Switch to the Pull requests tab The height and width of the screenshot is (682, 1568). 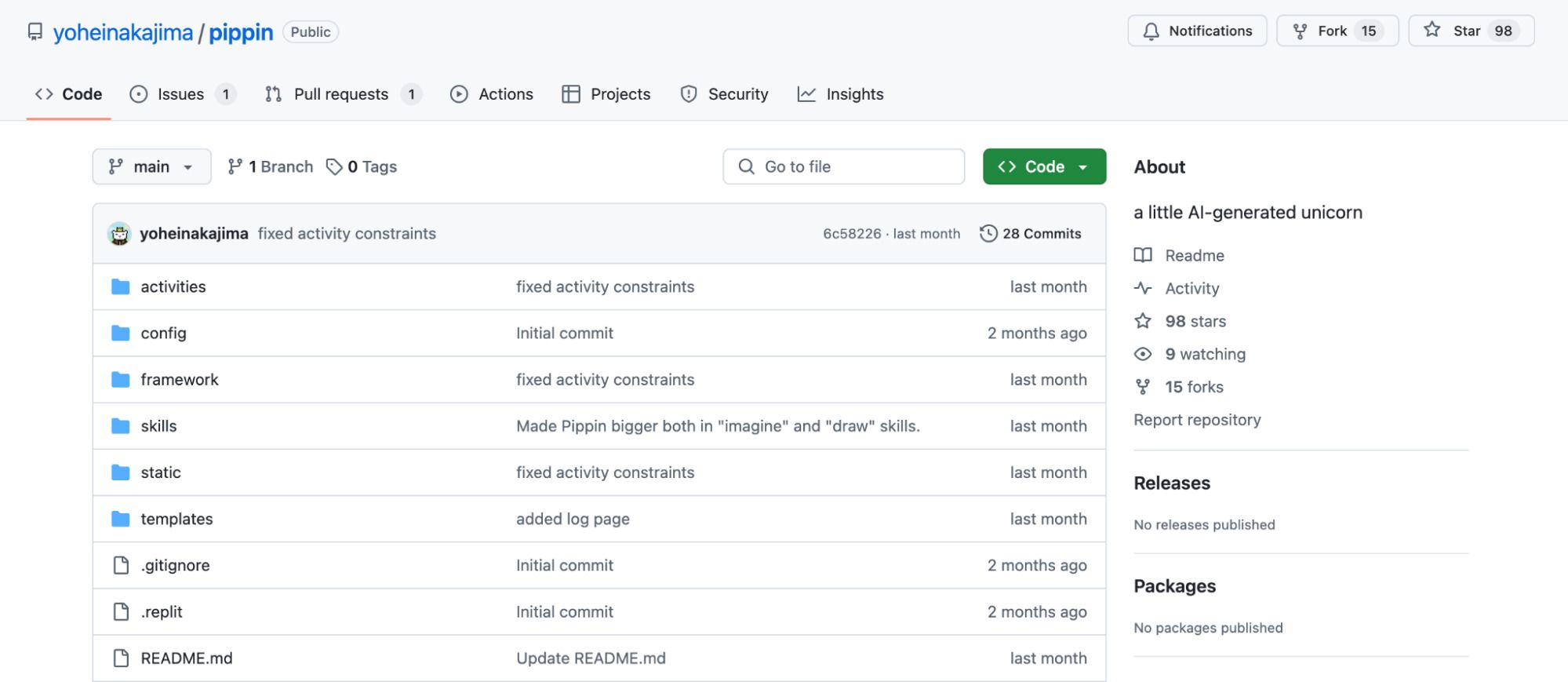[343, 94]
